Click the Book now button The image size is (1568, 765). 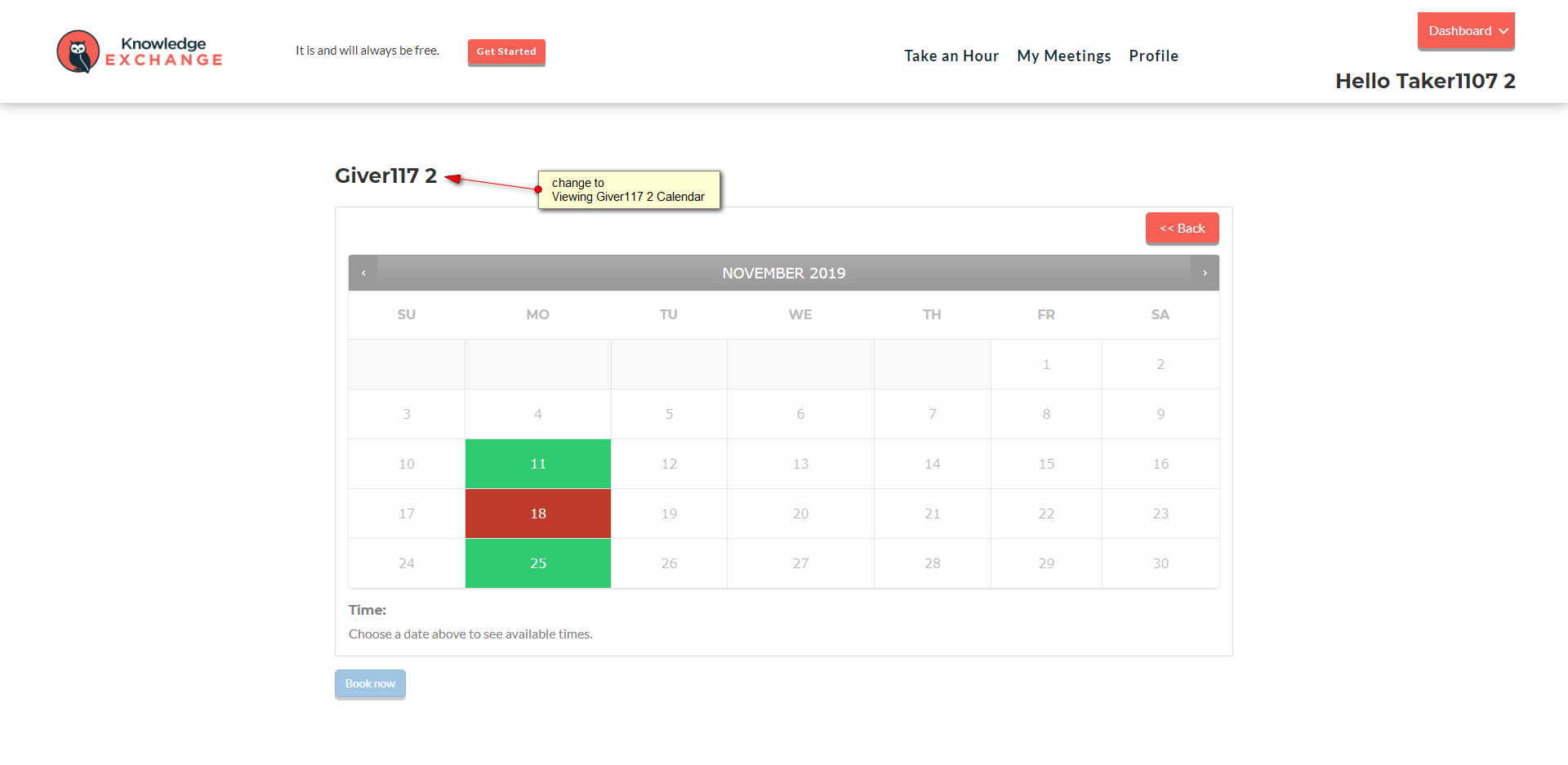point(370,683)
